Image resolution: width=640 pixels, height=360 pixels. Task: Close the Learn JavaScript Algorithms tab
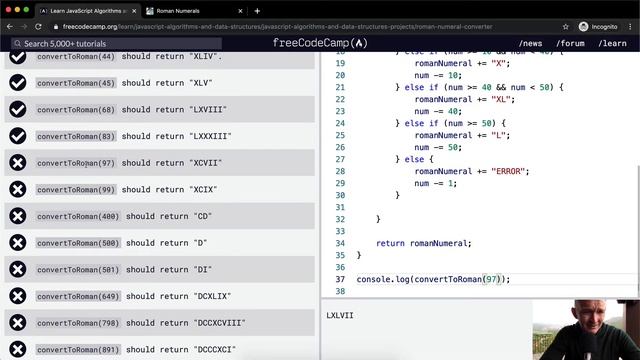134,11
